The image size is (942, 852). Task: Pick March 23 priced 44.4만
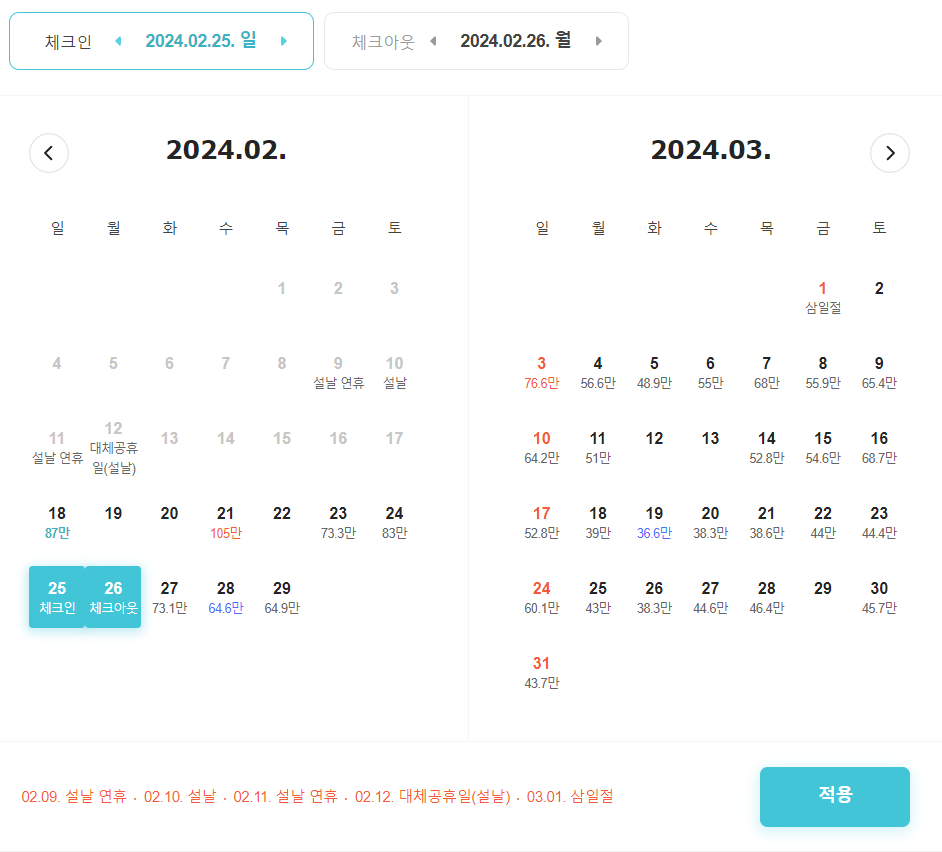click(x=879, y=522)
